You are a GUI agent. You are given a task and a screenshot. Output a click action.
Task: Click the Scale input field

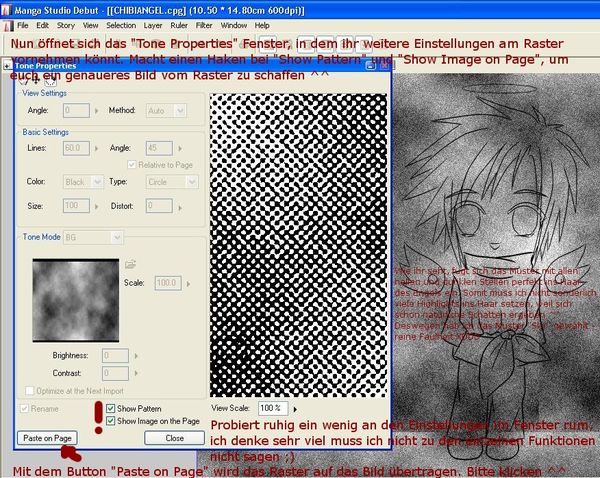click(x=168, y=283)
